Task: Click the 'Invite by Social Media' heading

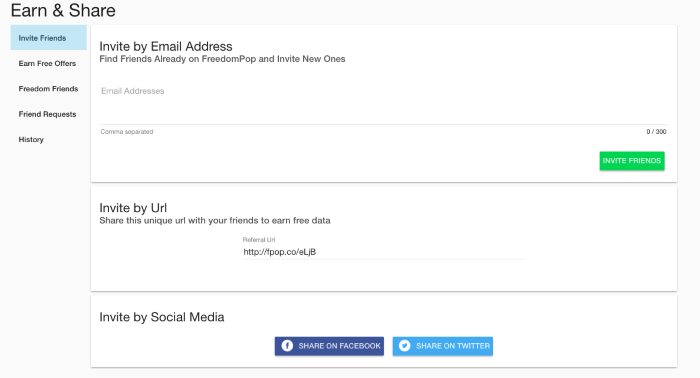Action: [x=162, y=317]
